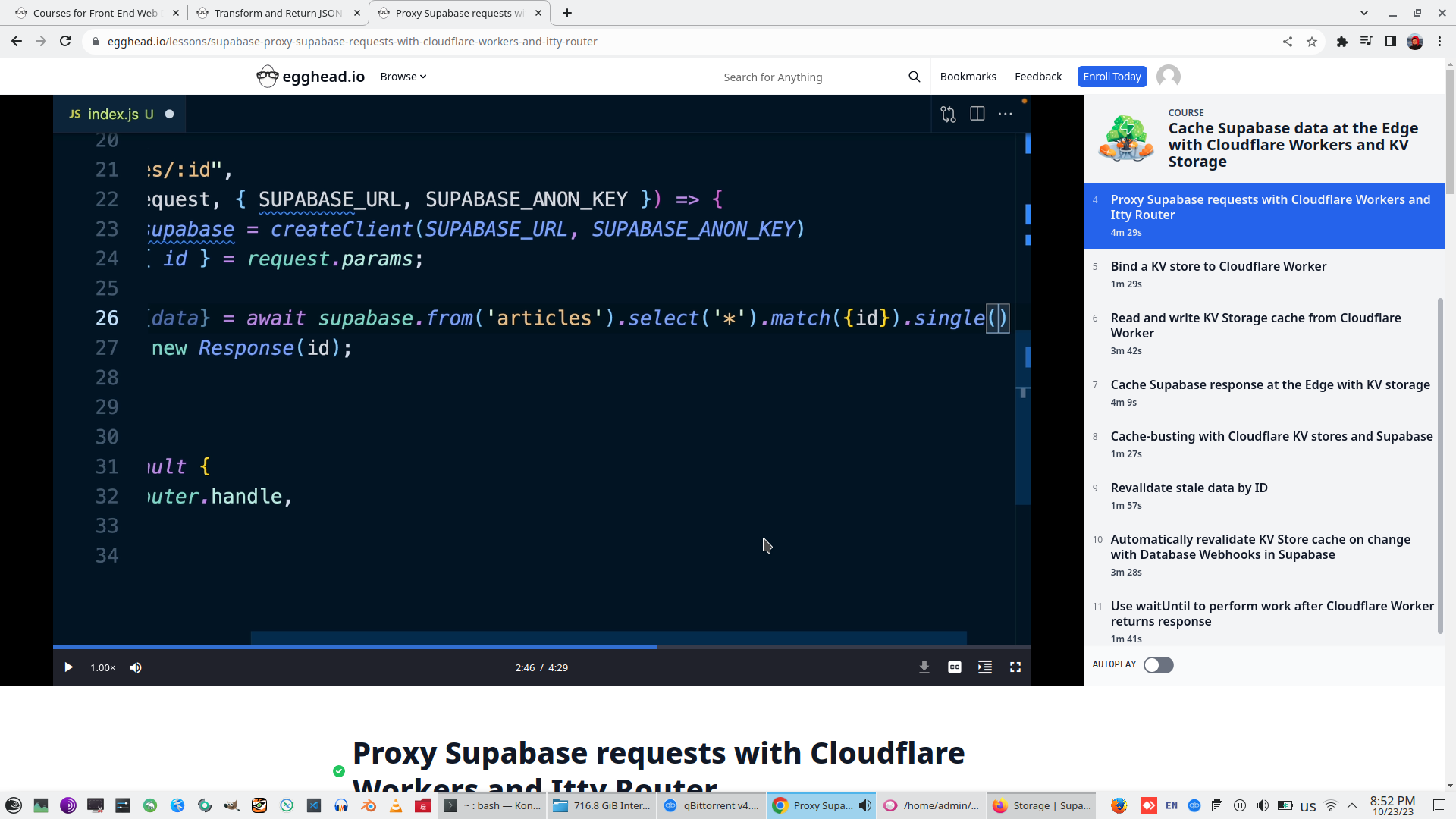Toggle the lesson sidebar panel icon
The image size is (1456, 819).
tap(984, 667)
